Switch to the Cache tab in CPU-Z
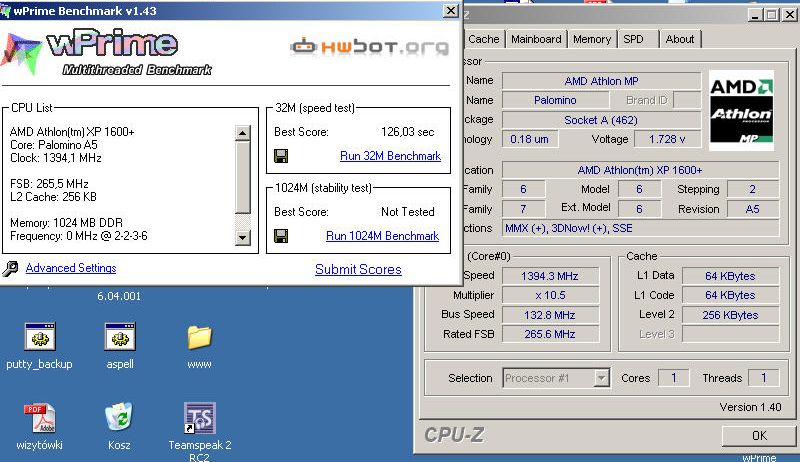This screenshot has width=800, height=462. pos(484,39)
